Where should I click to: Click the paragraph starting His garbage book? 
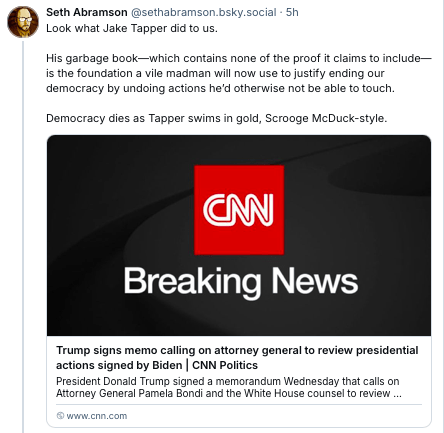[x=239, y=73]
